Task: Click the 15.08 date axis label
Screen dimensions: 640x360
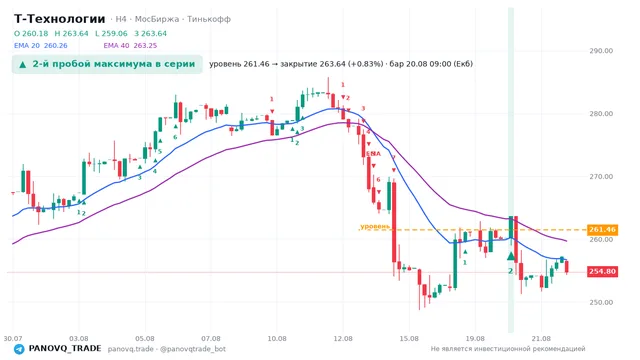Action: coord(409,338)
